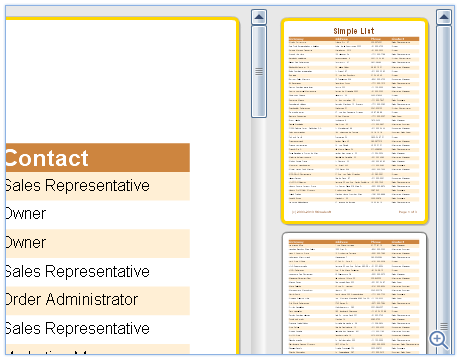Click the grip lines on the preview scrollbar thumb
This screenshot has width=460, height=360.
pyautogui.click(x=259, y=71)
